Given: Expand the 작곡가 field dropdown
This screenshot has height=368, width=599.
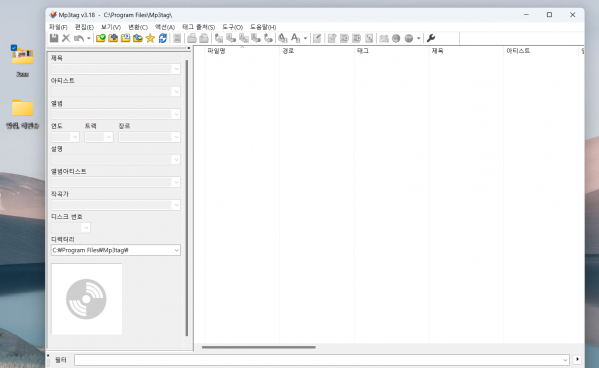Looking at the screenshot, I should (176, 205).
